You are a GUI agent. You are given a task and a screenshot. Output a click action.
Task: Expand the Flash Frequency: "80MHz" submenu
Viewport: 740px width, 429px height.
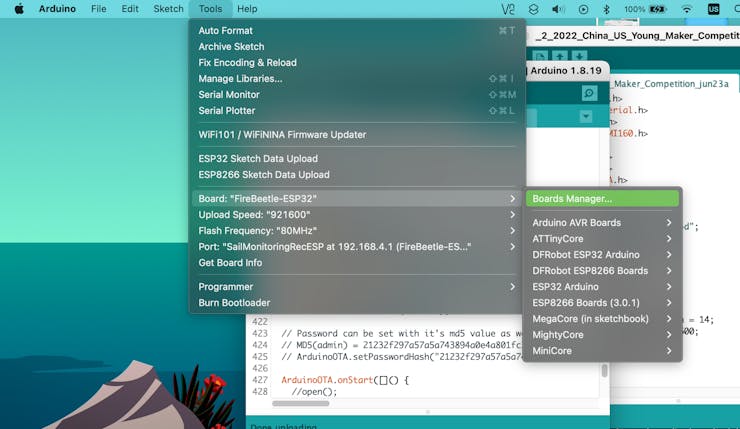[x=357, y=231]
